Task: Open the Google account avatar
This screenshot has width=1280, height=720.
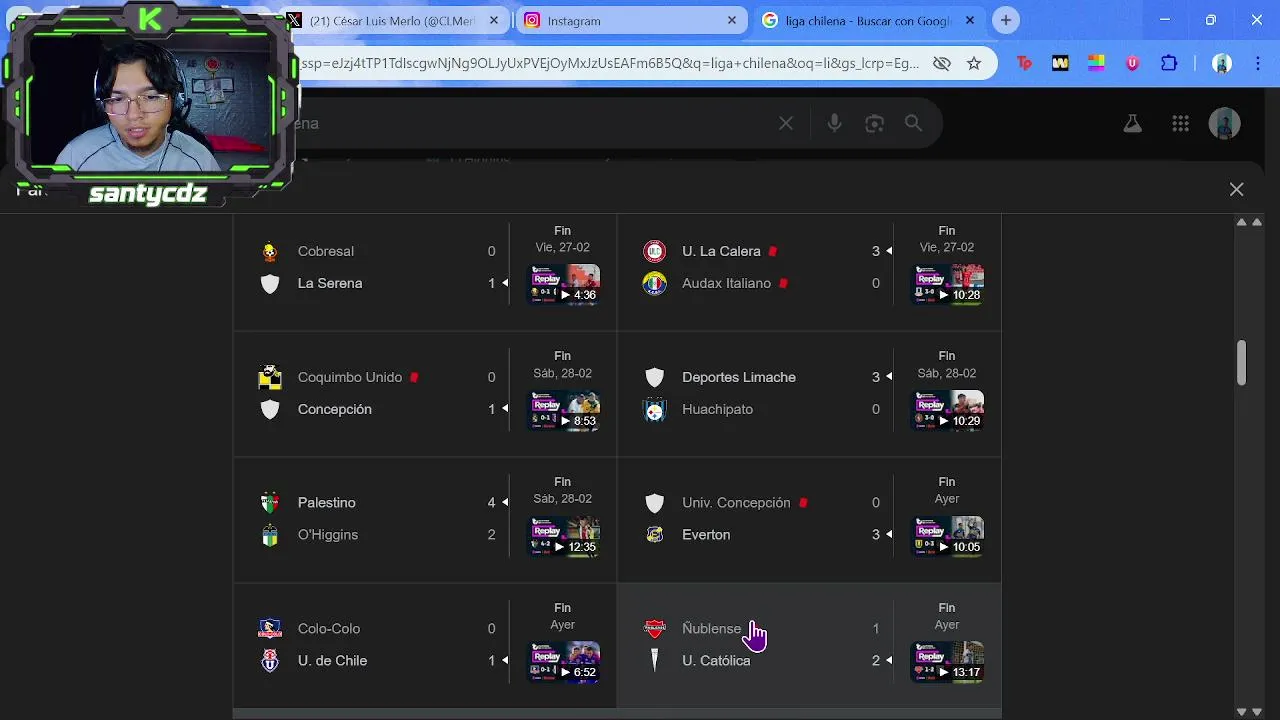Action: tap(1225, 123)
